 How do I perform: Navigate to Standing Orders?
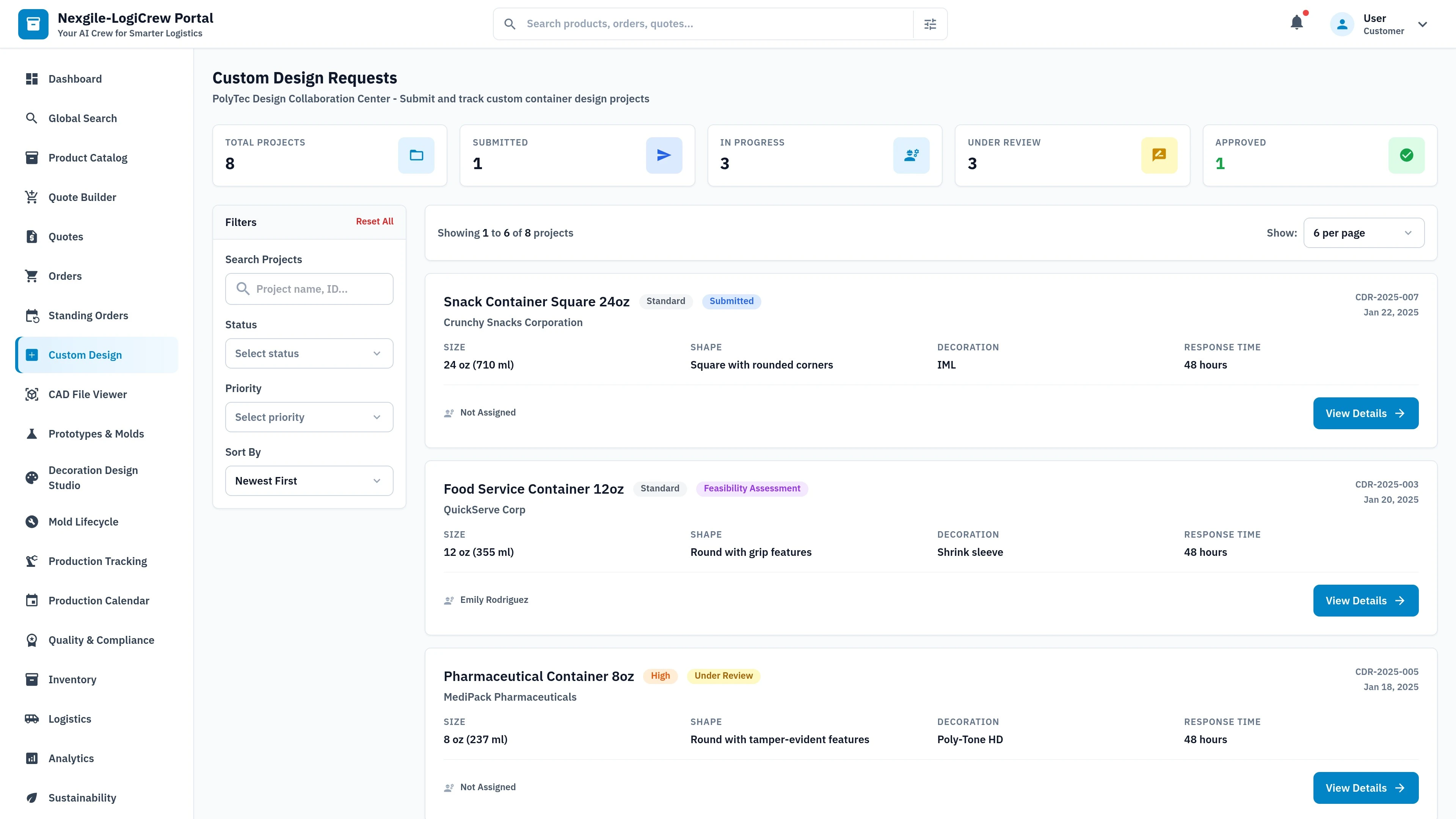[x=88, y=315]
